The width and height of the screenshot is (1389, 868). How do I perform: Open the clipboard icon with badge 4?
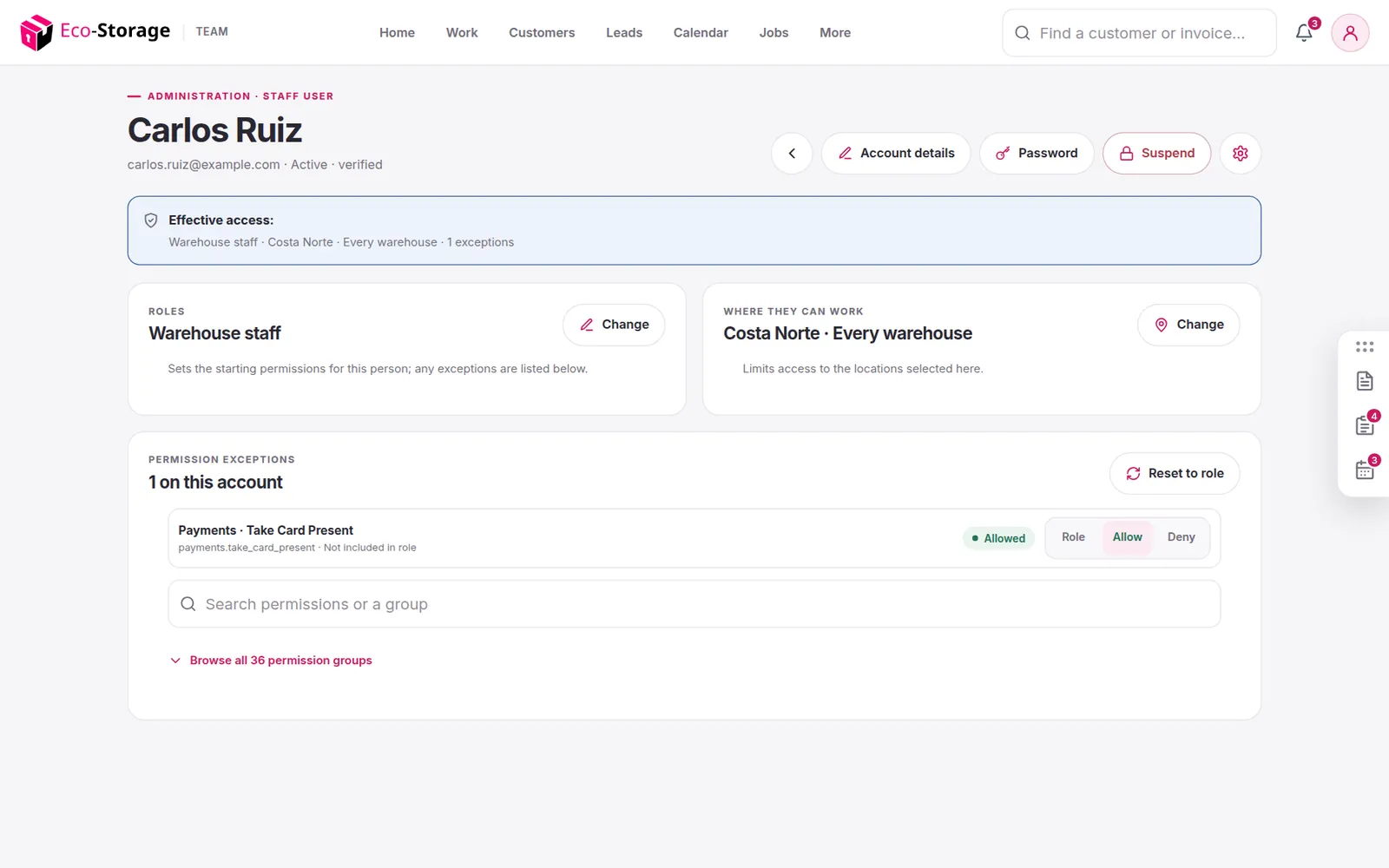[1365, 425]
